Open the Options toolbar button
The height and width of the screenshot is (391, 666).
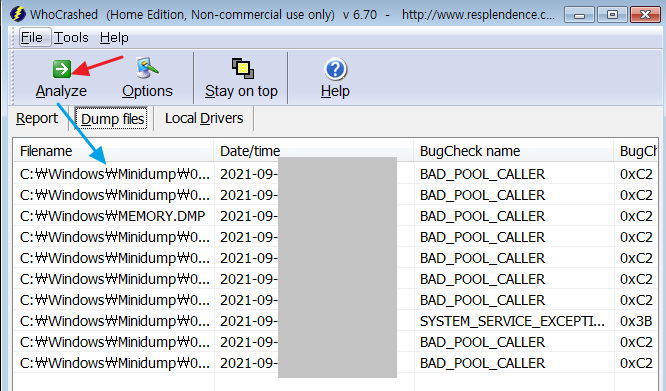[147, 79]
